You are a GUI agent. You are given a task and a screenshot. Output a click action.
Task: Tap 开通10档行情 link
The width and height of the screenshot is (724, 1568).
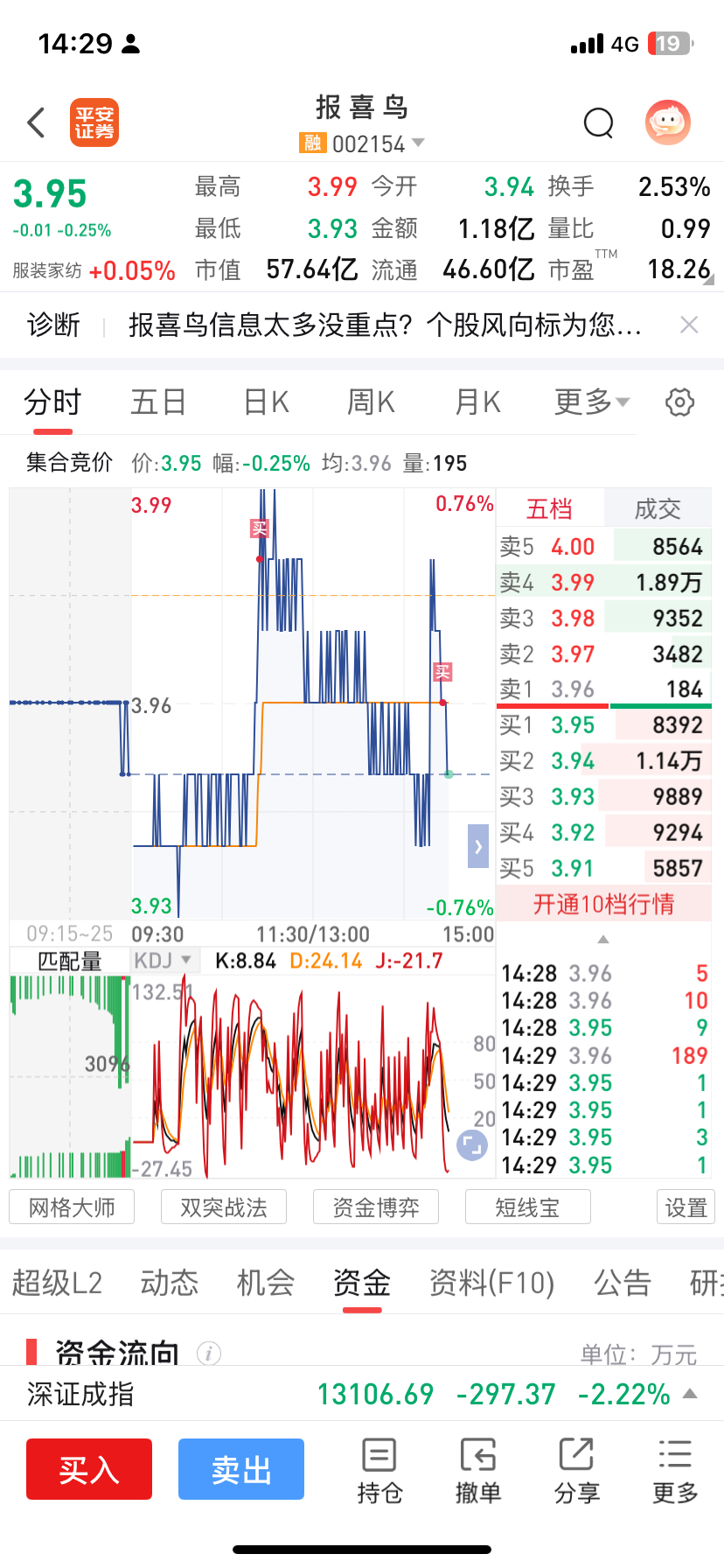(603, 904)
